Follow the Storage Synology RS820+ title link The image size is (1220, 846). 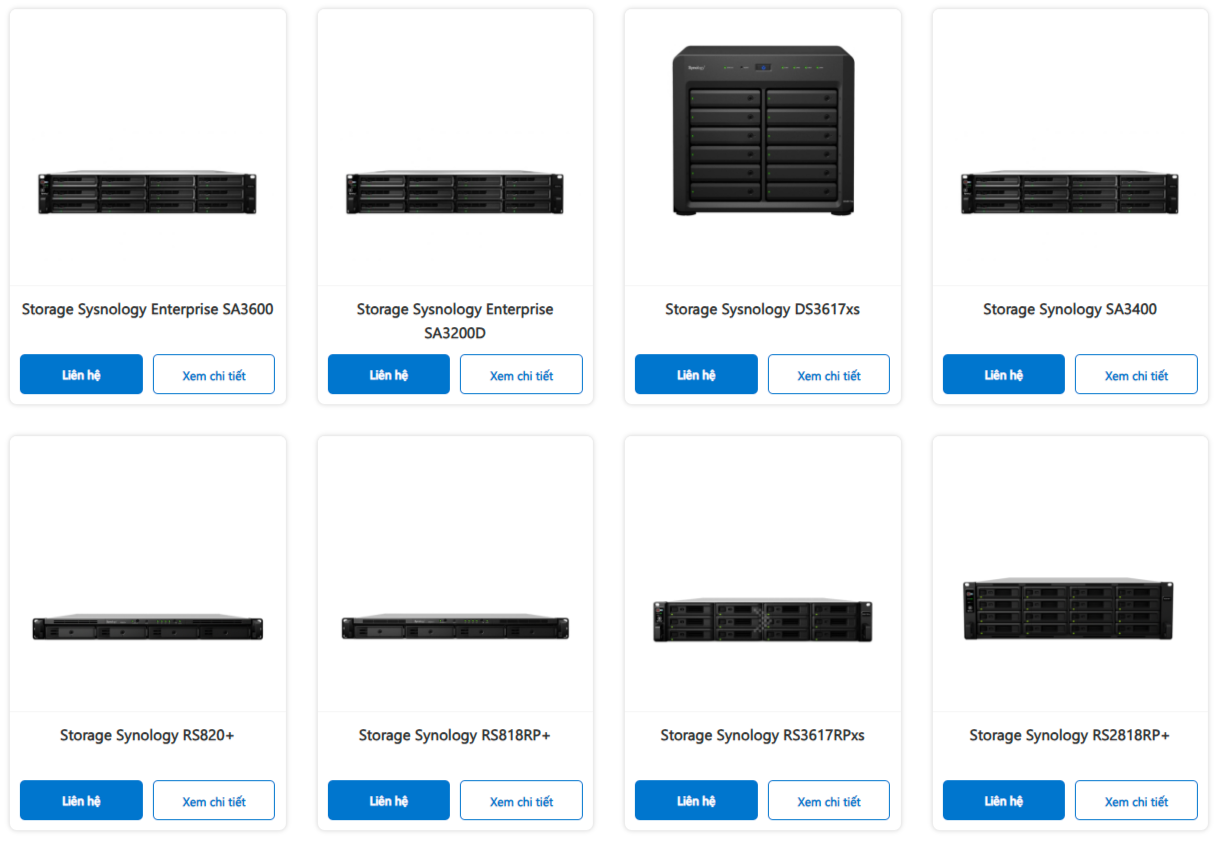(147, 736)
